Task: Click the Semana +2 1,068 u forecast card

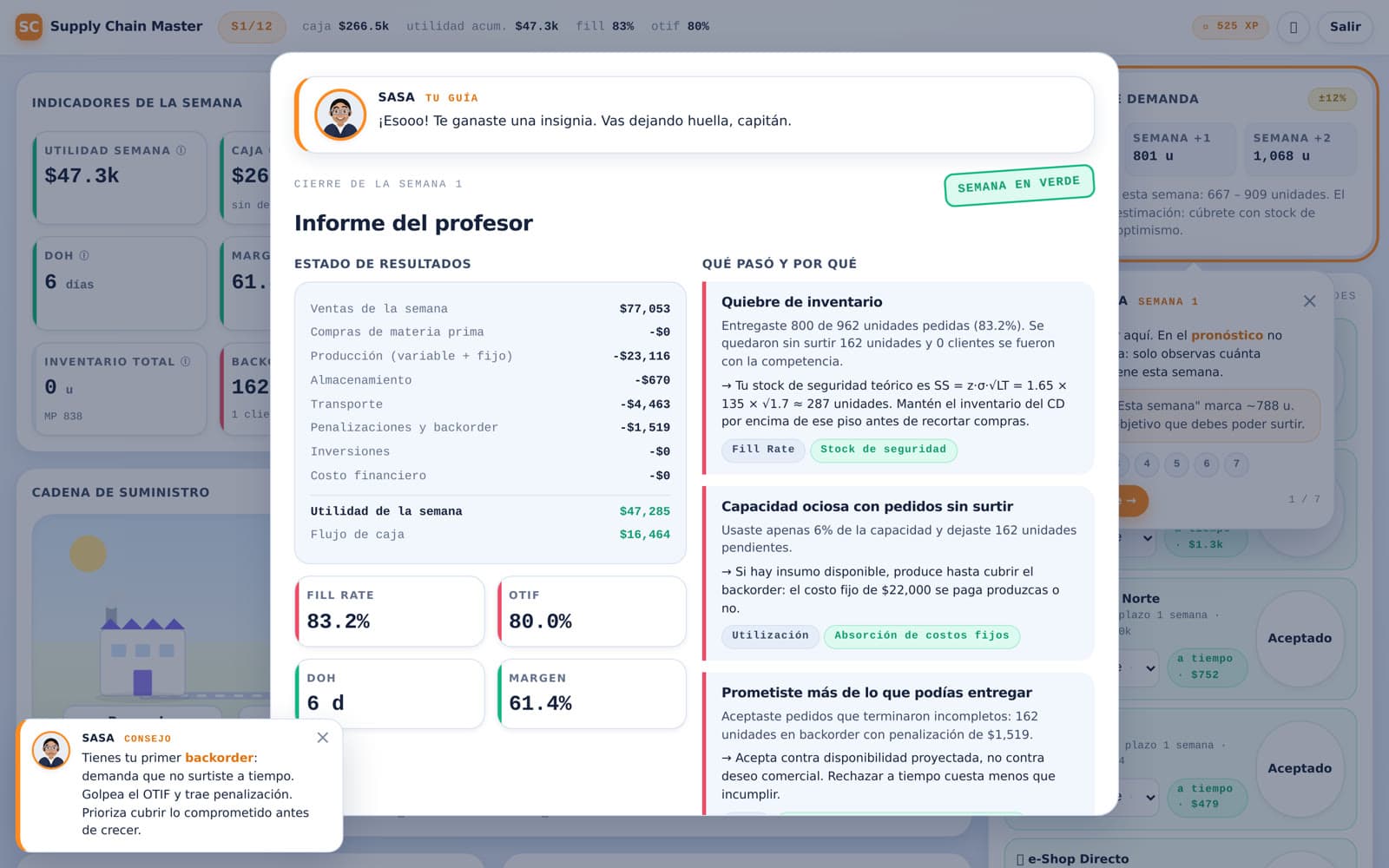Action: point(1299,148)
